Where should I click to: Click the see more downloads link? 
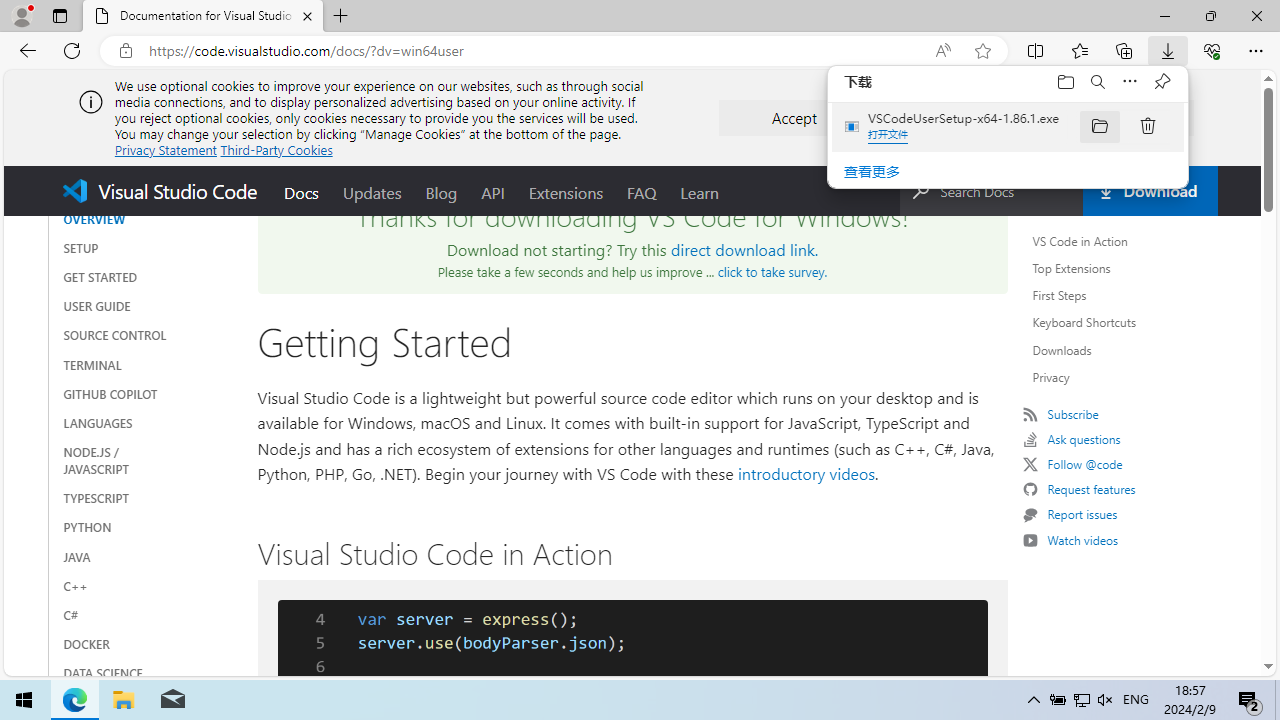tap(872, 172)
